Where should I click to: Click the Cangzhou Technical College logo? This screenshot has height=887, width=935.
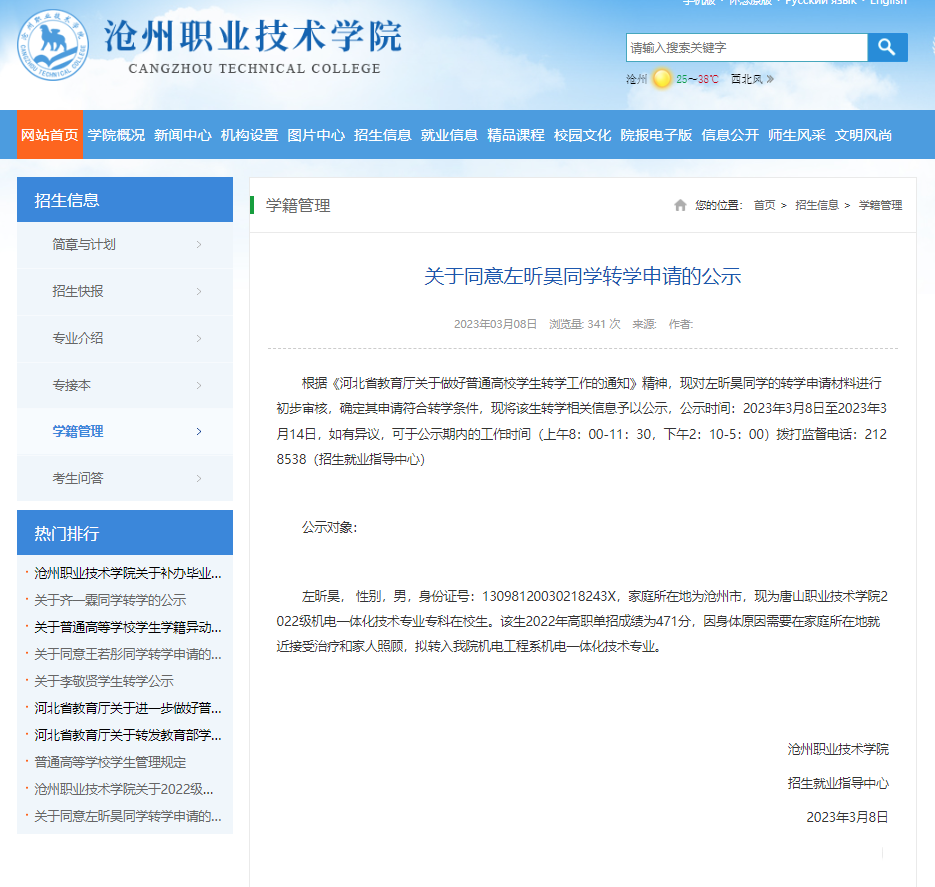(x=52, y=47)
